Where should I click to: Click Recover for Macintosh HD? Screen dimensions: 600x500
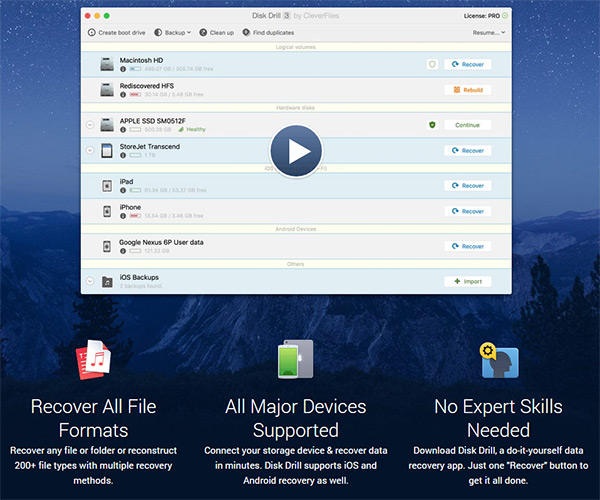[468, 64]
